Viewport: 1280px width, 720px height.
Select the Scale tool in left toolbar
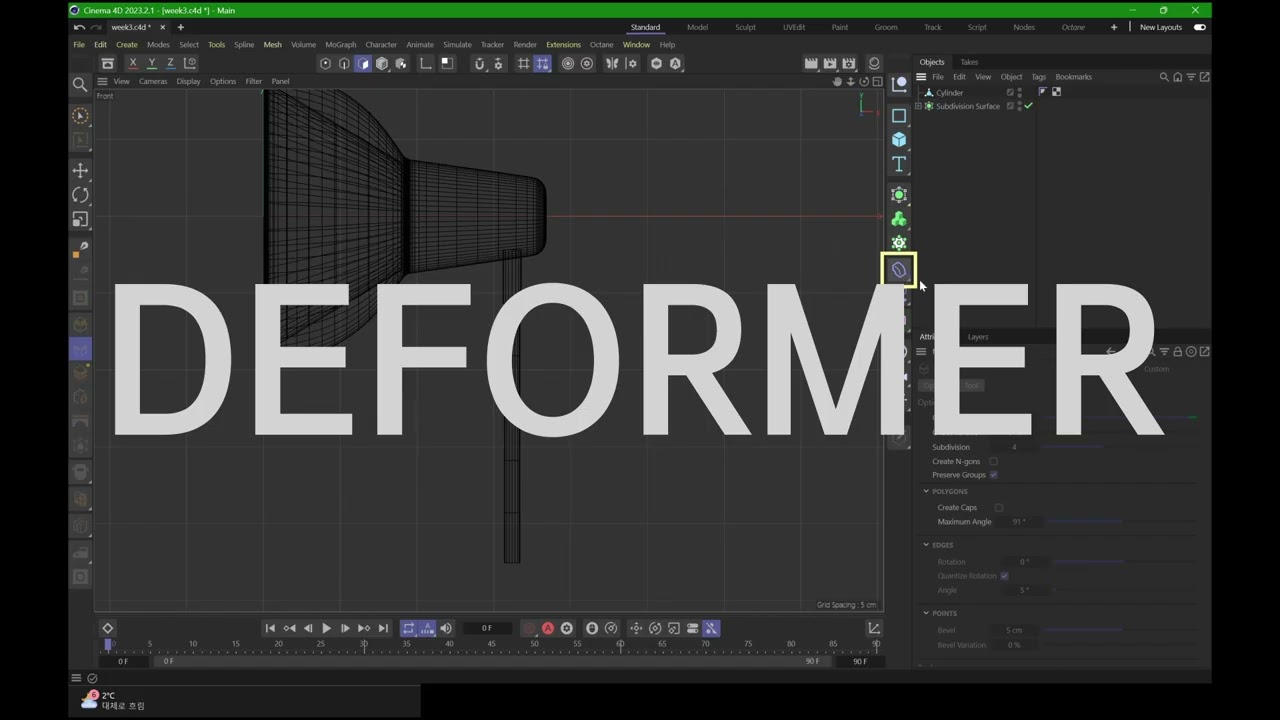(80, 219)
